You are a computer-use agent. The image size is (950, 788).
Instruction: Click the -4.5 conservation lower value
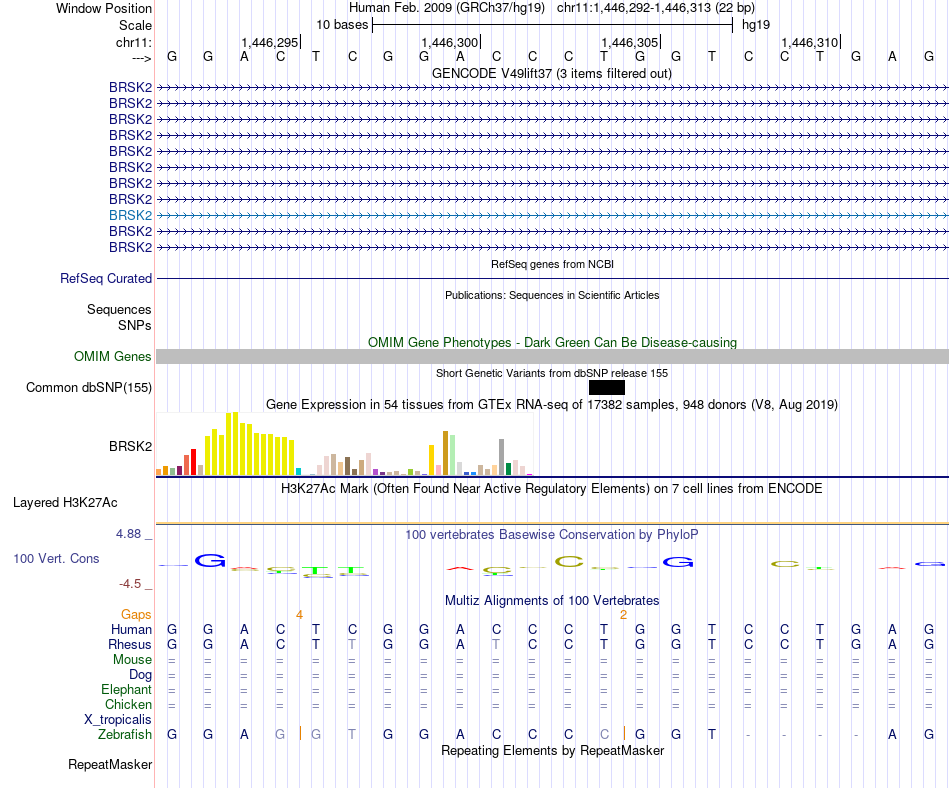click(x=130, y=583)
